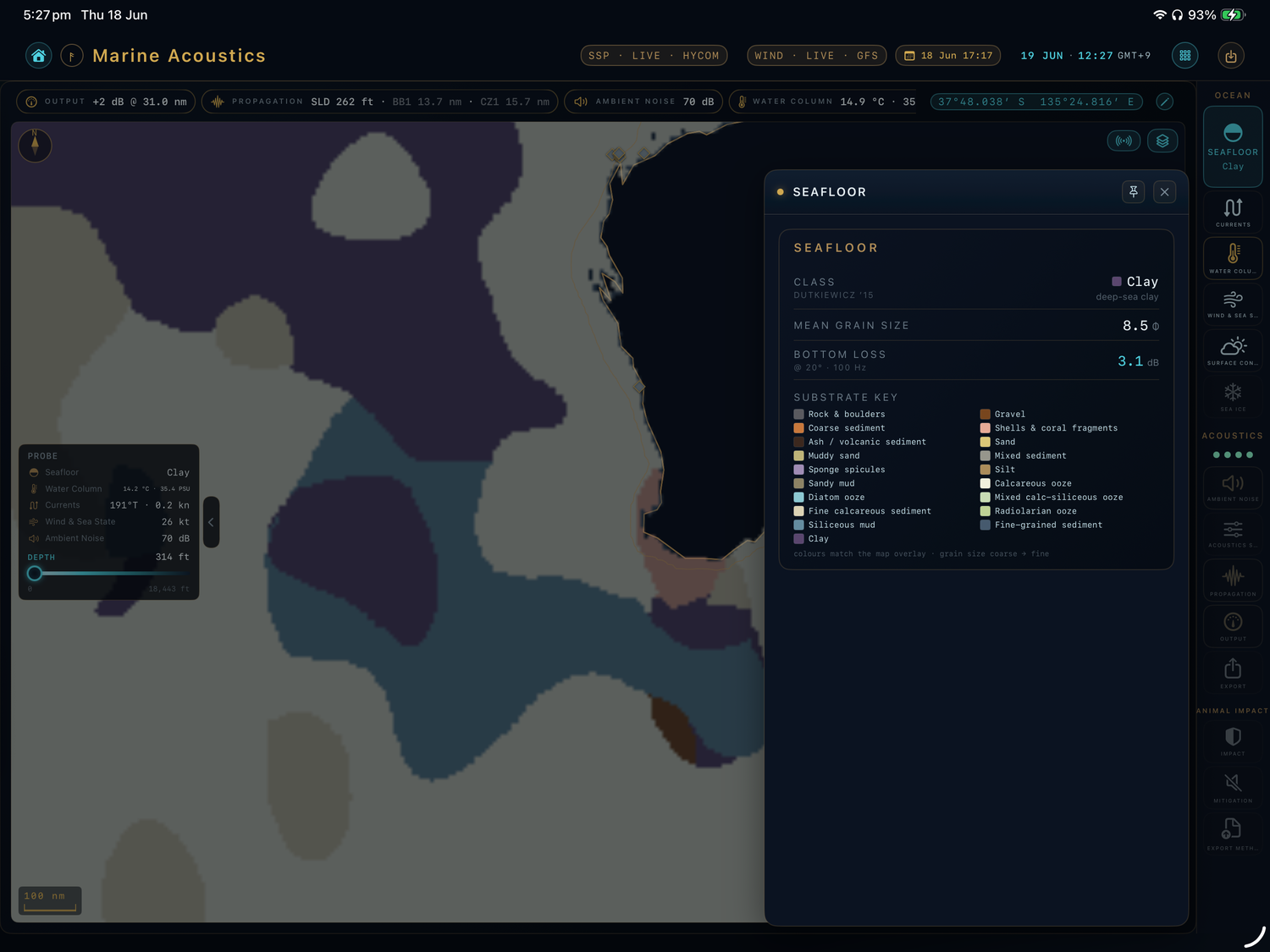Open the Propagation SLD 262 ft chip
Image resolution: width=1270 pixels, height=952 pixels.
[380, 102]
